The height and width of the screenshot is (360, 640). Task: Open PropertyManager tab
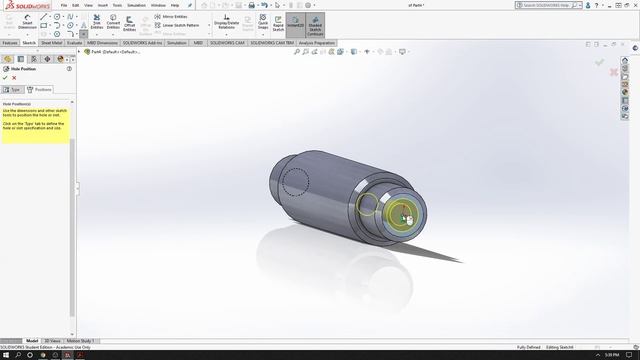(21, 59)
